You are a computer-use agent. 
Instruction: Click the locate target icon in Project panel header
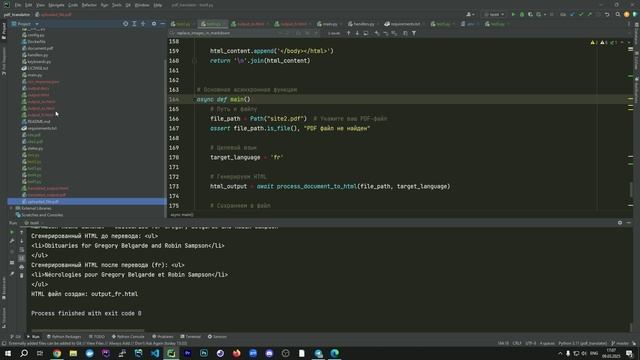pos(125,24)
